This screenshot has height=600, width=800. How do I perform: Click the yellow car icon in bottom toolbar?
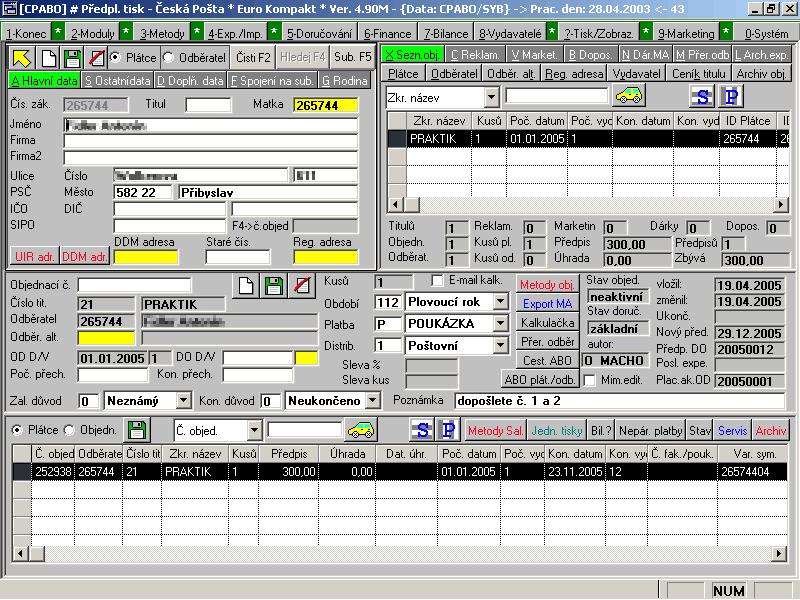360,430
